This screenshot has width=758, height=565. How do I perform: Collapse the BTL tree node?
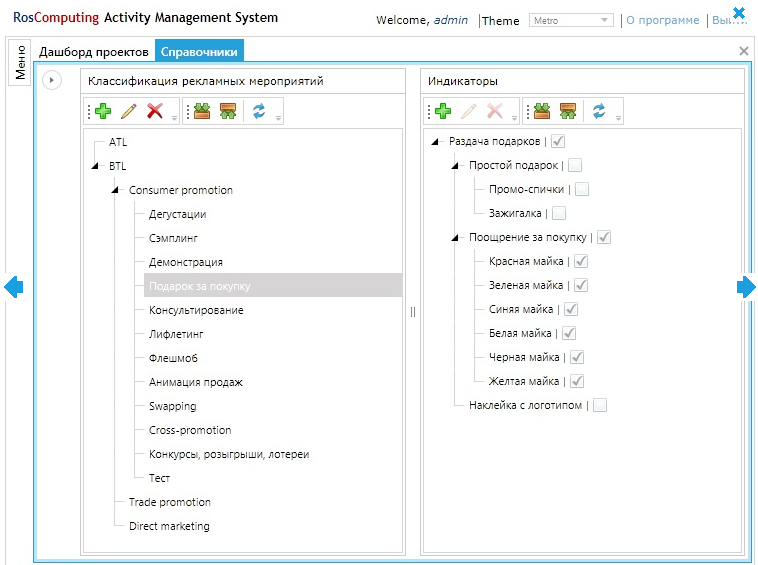click(95, 166)
